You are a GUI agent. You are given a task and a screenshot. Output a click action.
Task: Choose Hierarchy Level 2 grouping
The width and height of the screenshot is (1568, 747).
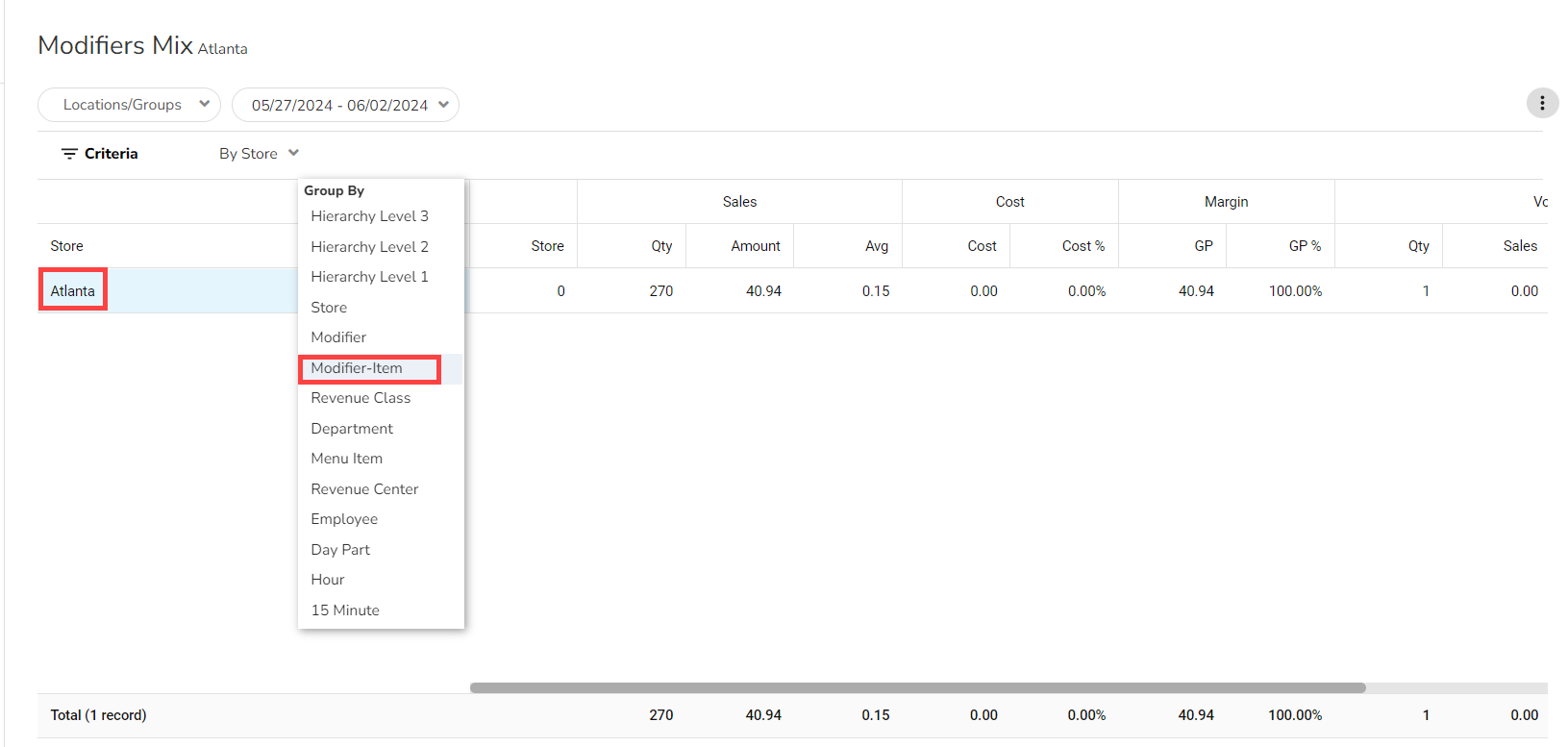click(369, 247)
